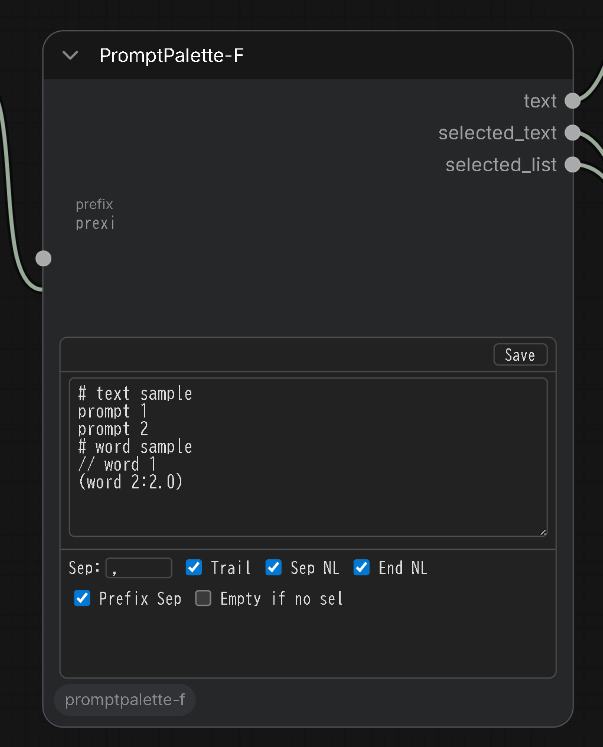The height and width of the screenshot is (747, 603).
Task: Click the prefix input socket dot
Action: tap(43, 259)
